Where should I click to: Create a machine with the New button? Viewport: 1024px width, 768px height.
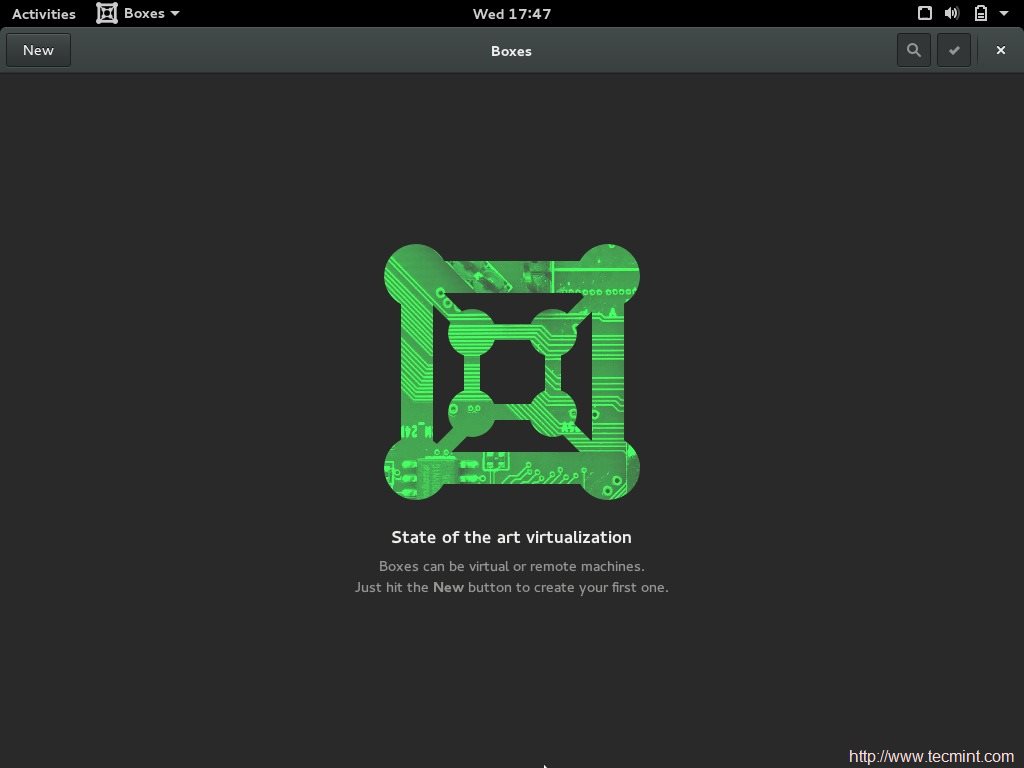[38, 50]
